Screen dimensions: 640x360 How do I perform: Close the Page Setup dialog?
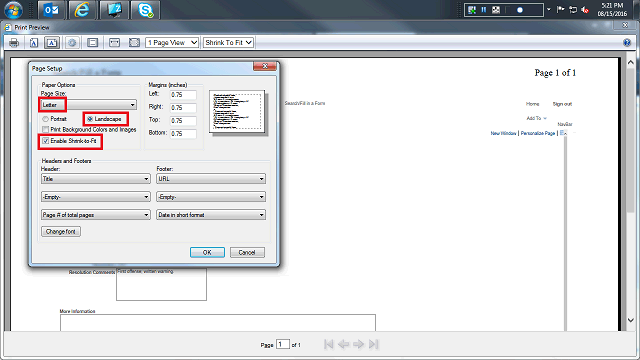[x=265, y=66]
